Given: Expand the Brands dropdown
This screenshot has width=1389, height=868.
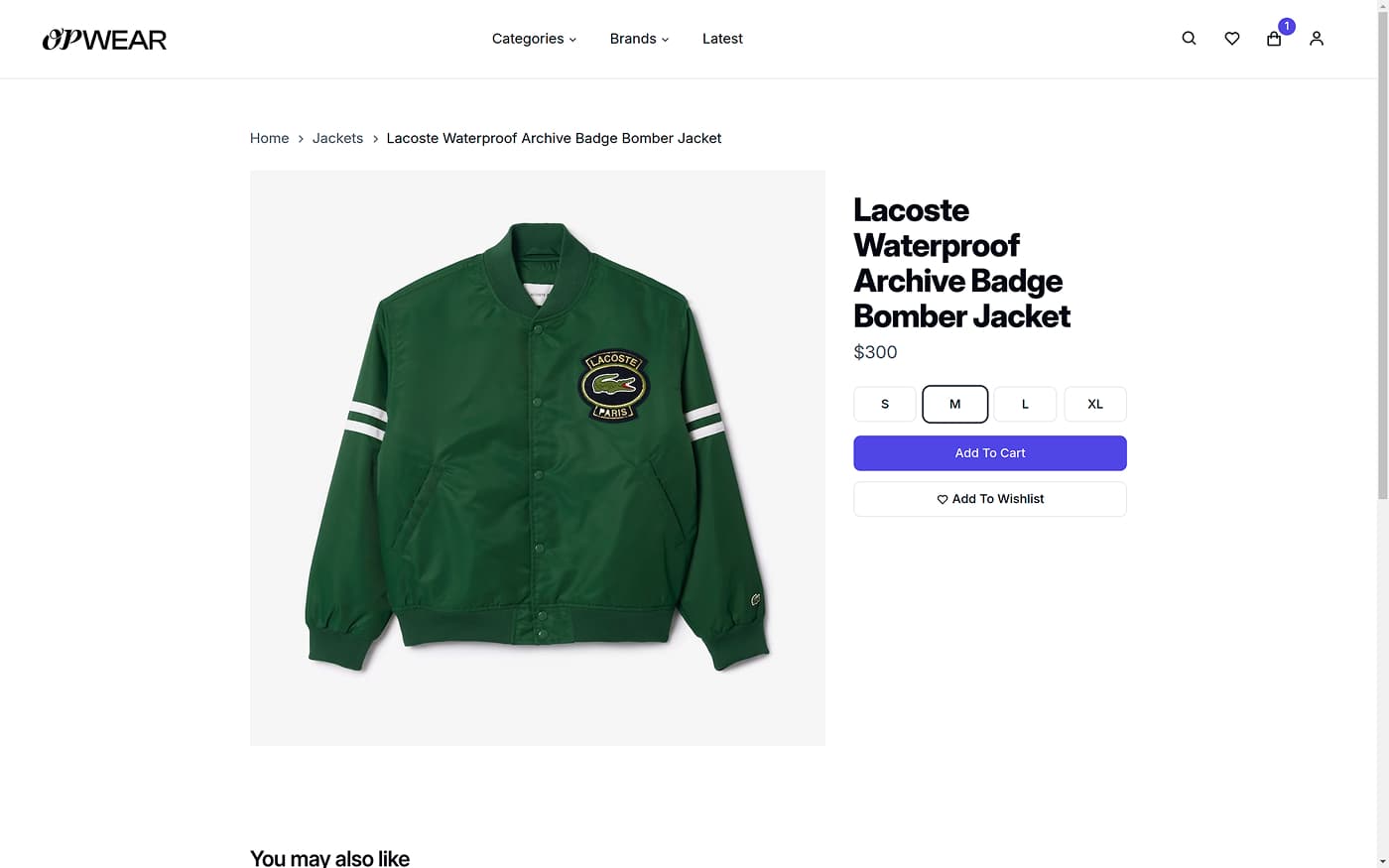Looking at the screenshot, I should [x=639, y=39].
